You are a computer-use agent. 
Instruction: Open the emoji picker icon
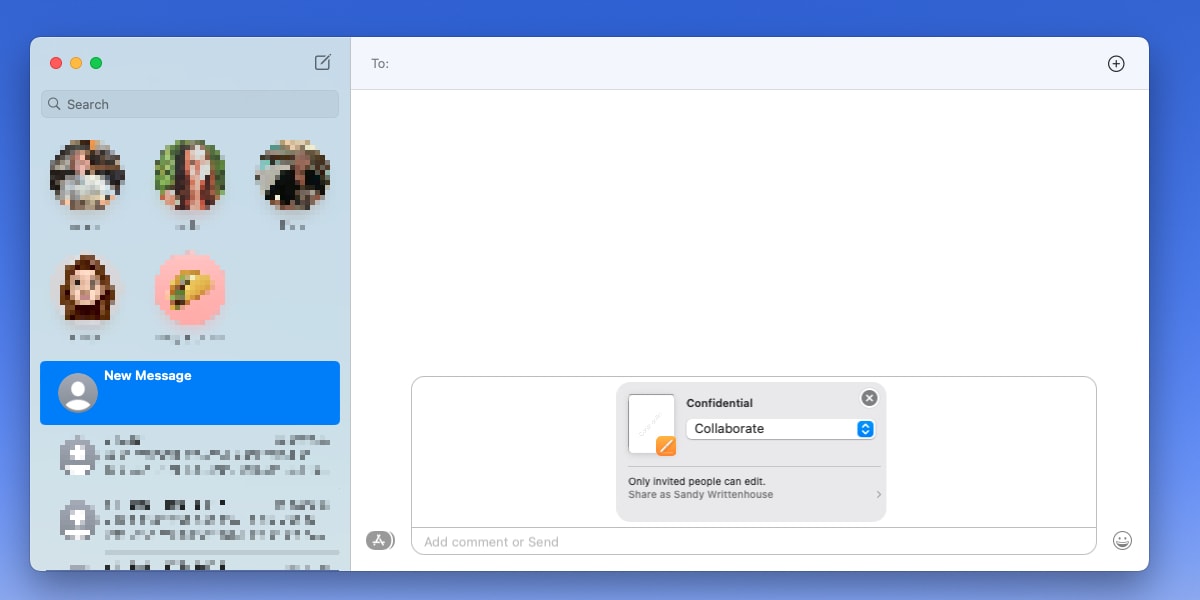(x=1122, y=540)
